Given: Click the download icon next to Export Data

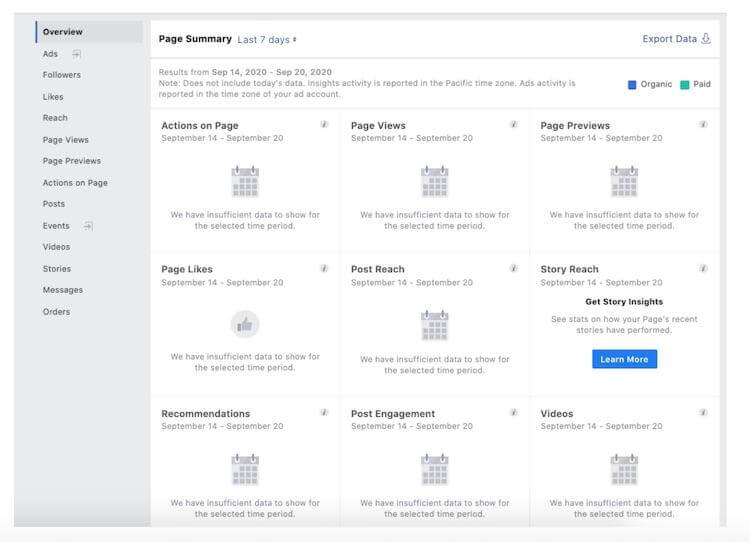Looking at the screenshot, I should pyautogui.click(x=706, y=39).
